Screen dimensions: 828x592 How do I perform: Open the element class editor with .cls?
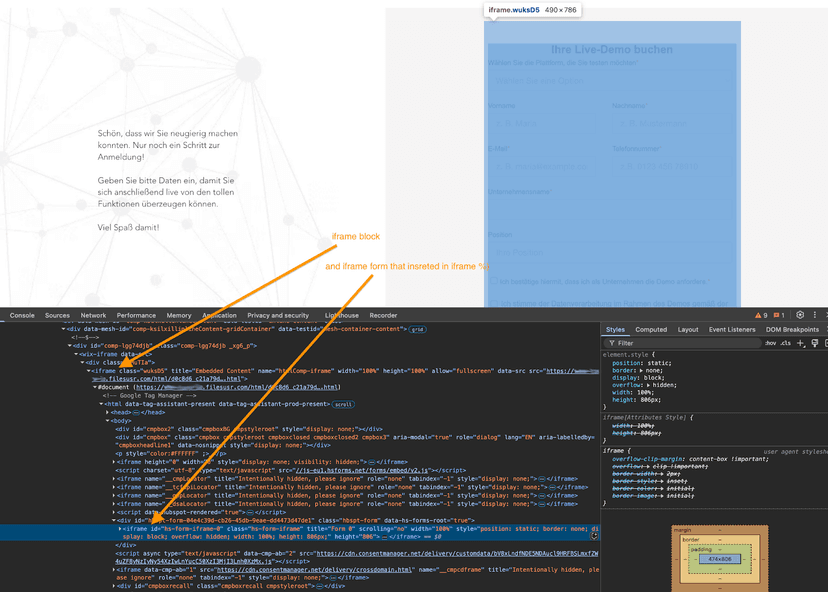click(785, 343)
